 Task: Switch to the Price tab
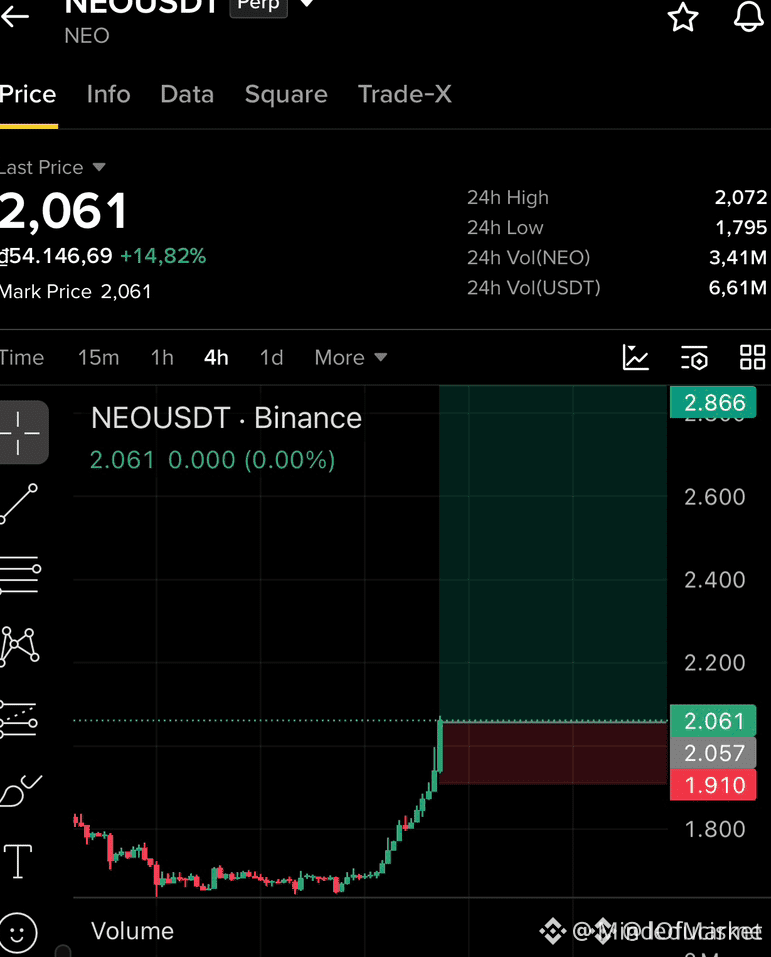(28, 95)
